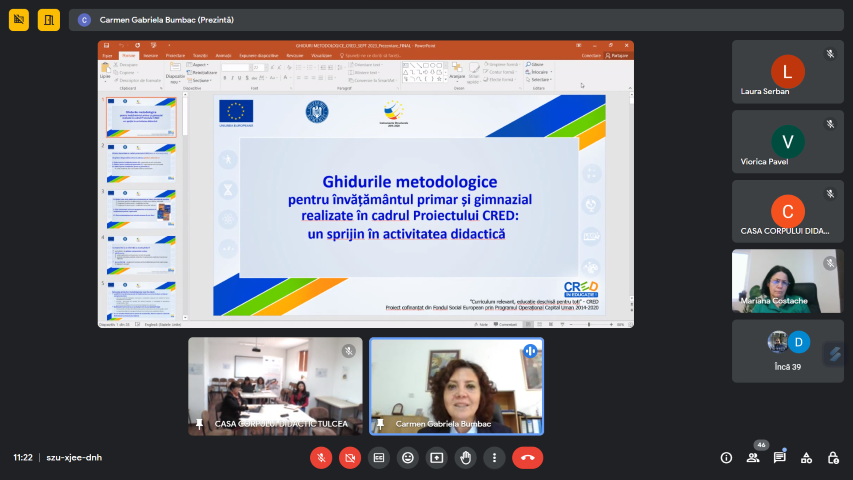The height and width of the screenshot is (480, 853).
Task: Click the yellow camera-off icon at top left
Action: (19, 19)
